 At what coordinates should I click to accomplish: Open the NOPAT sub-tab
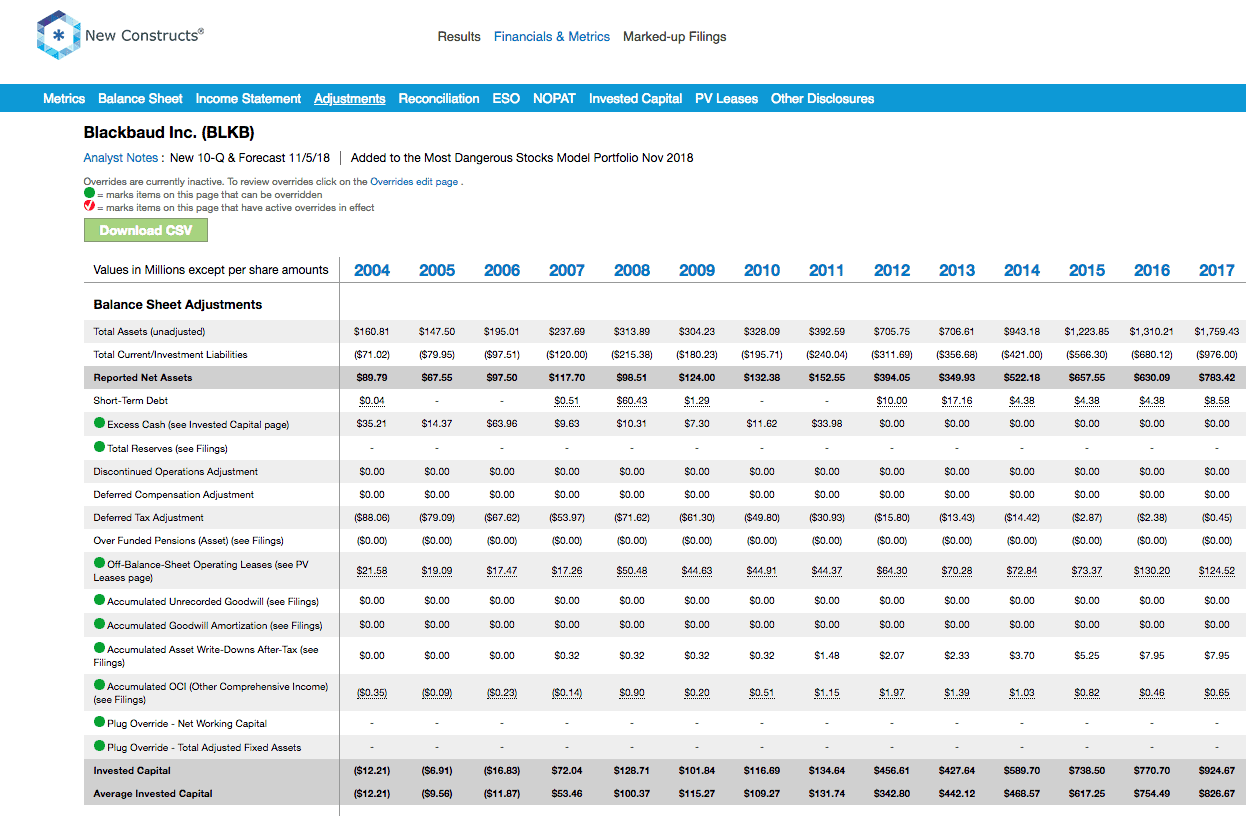[x=554, y=98]
